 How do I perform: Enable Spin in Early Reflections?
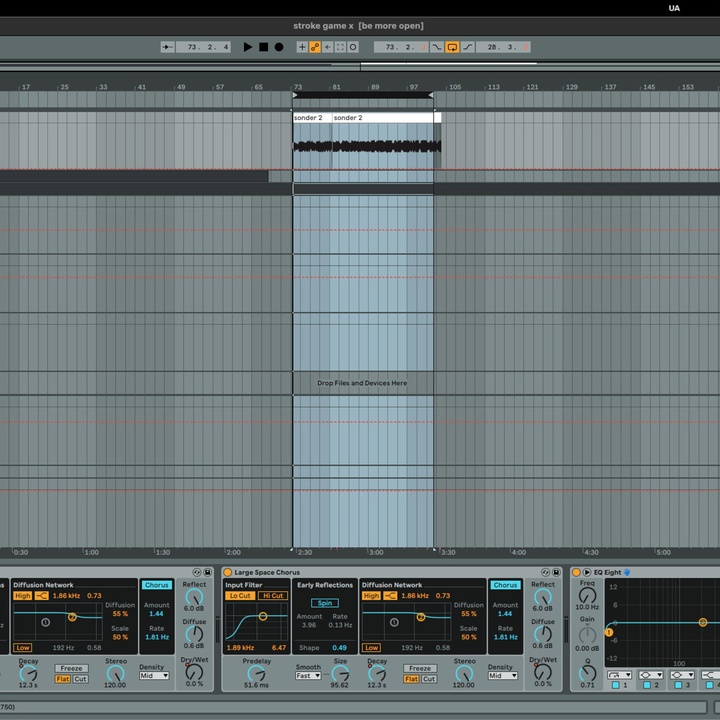tap(325, 603)
